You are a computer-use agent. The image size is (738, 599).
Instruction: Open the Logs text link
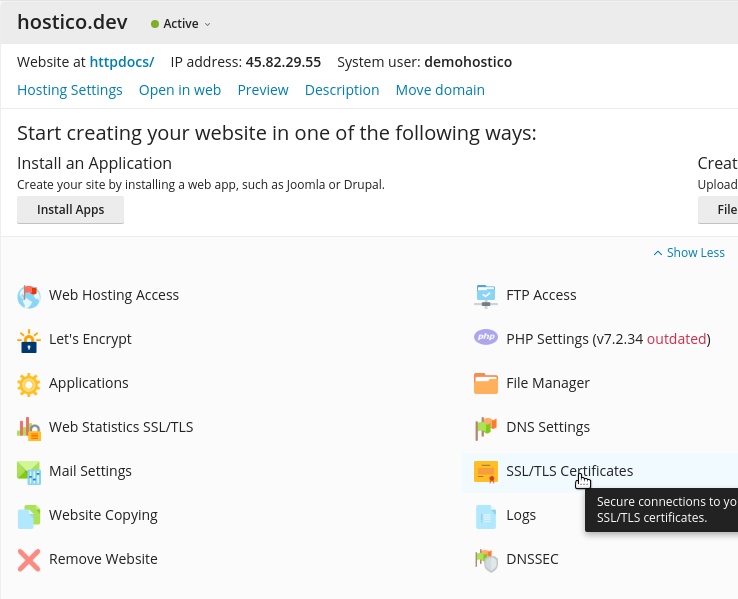coord(521,515)
